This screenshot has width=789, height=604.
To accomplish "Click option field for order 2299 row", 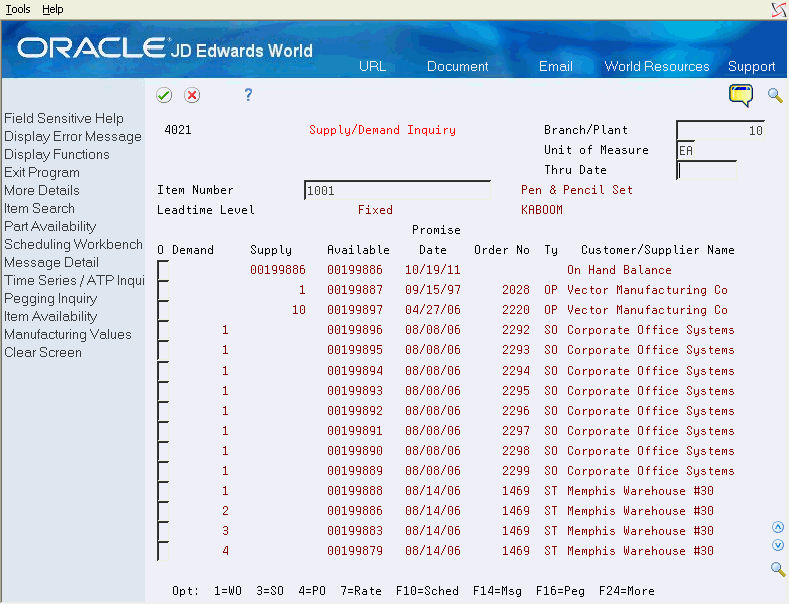I will click(x=163, y=471).
